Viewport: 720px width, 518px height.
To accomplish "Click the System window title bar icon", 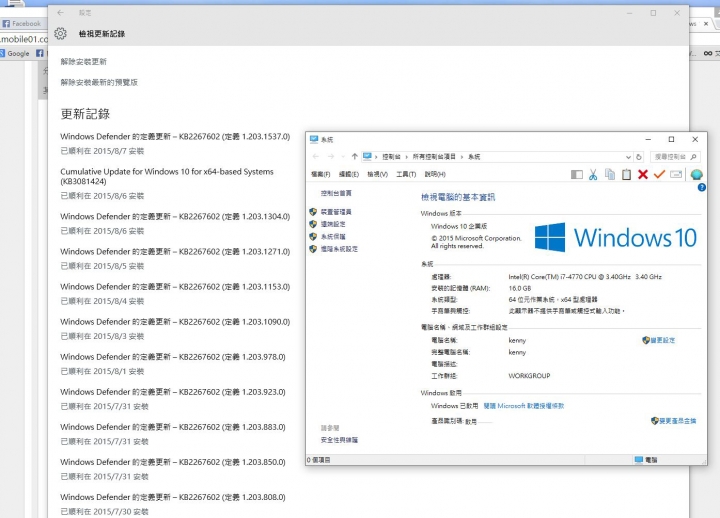I will point(314,139).
